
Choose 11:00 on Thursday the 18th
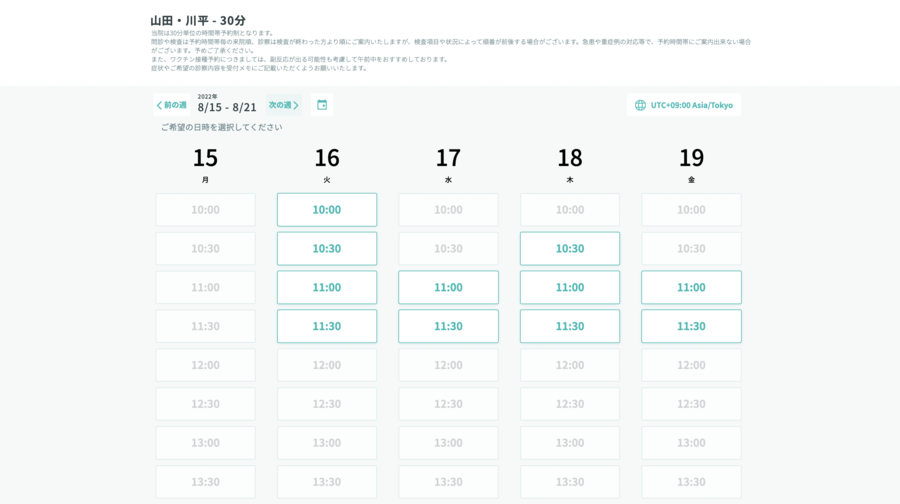[x=570, y=287]
